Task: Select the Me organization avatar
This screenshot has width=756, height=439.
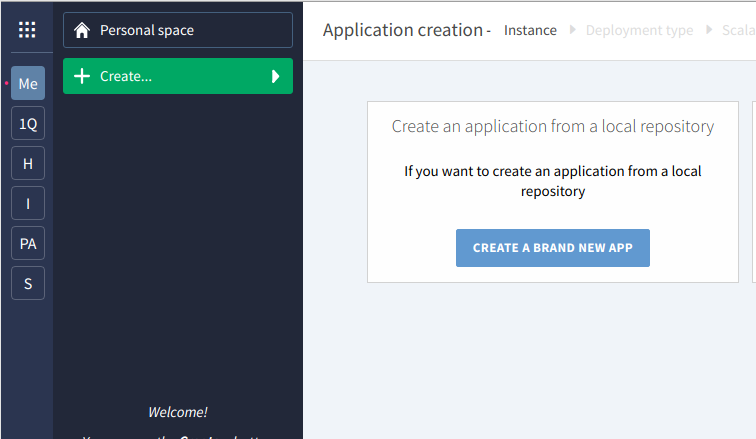Action: pyautogui.click(x=28, y=83)
